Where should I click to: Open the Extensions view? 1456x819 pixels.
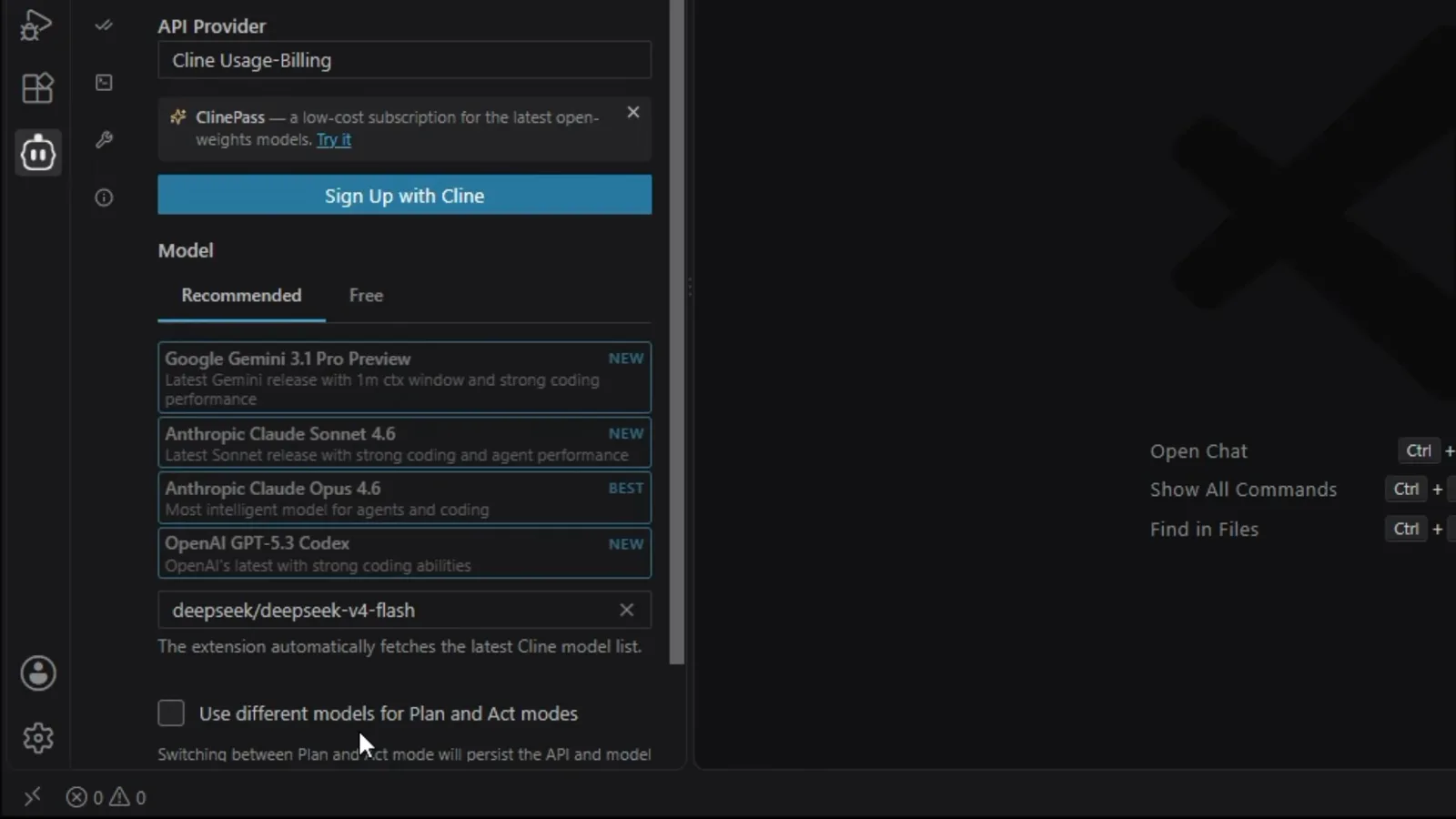coord(37,88)
